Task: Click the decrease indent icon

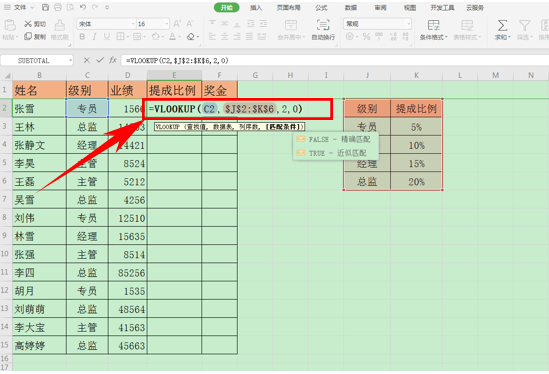Action: (251, 23)
